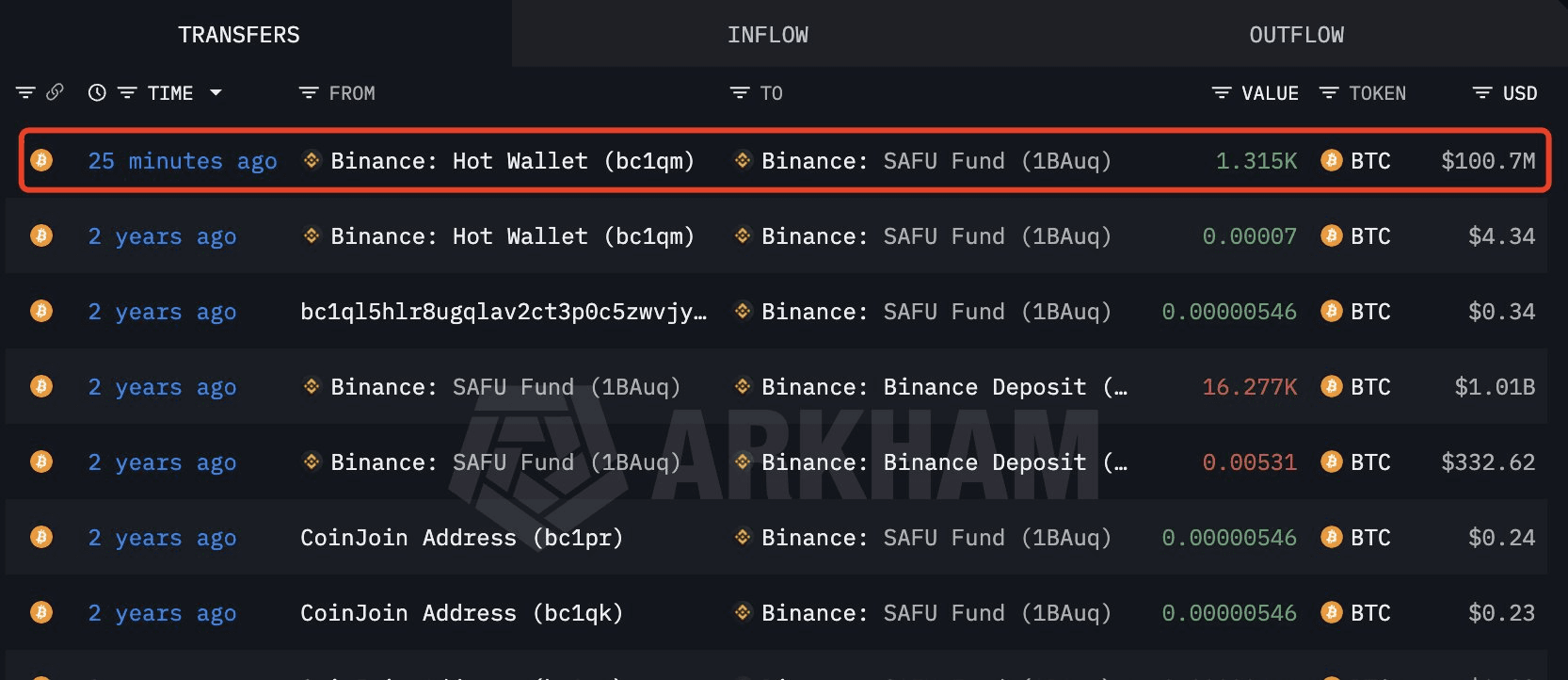Viewport: 1568px width, 680px height.
Task: Open the CoinJoin Address (bc1pr) entry
Action: click(x=462, y=537)
